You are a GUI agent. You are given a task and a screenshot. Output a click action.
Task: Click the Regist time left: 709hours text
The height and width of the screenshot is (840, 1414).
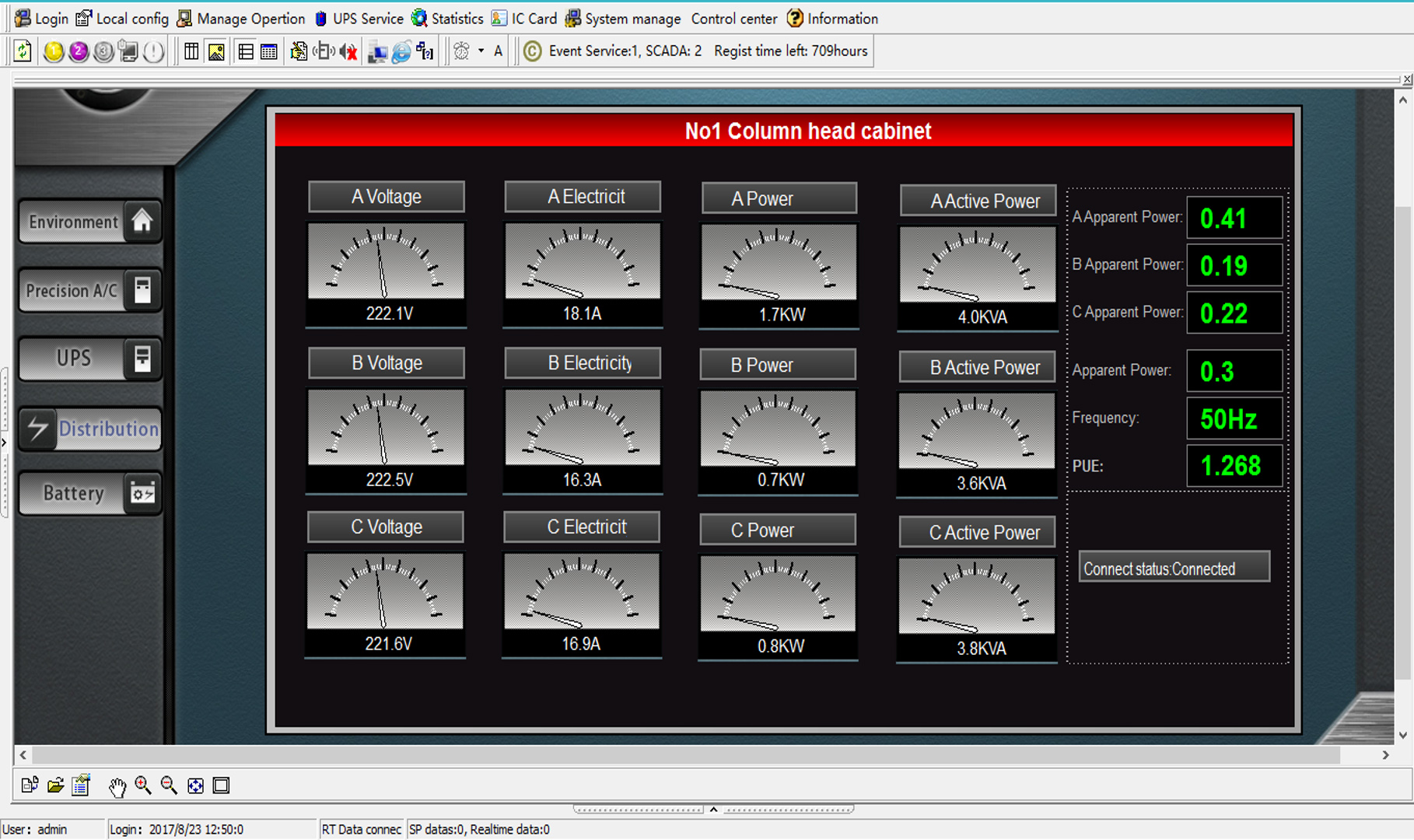(790, 51)
